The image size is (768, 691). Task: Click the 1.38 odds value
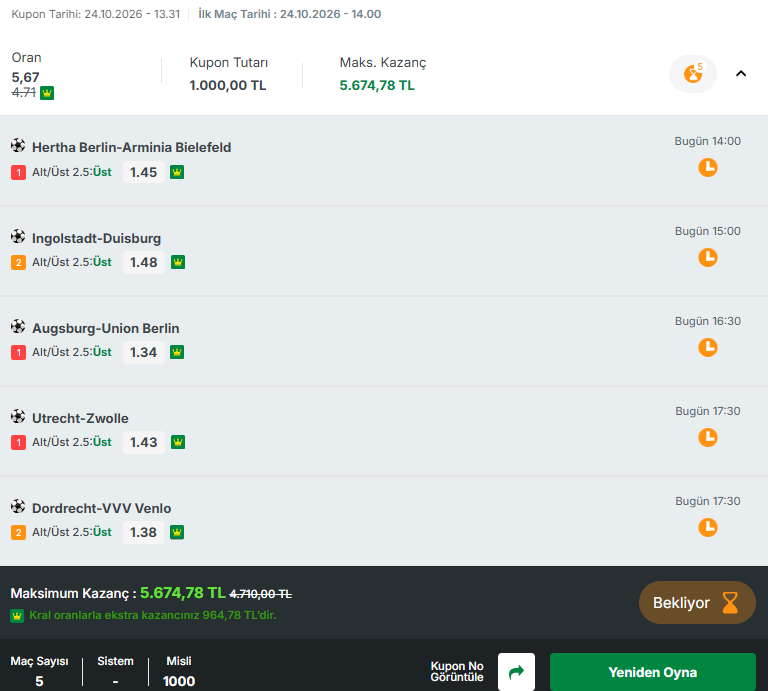point(144,532)
